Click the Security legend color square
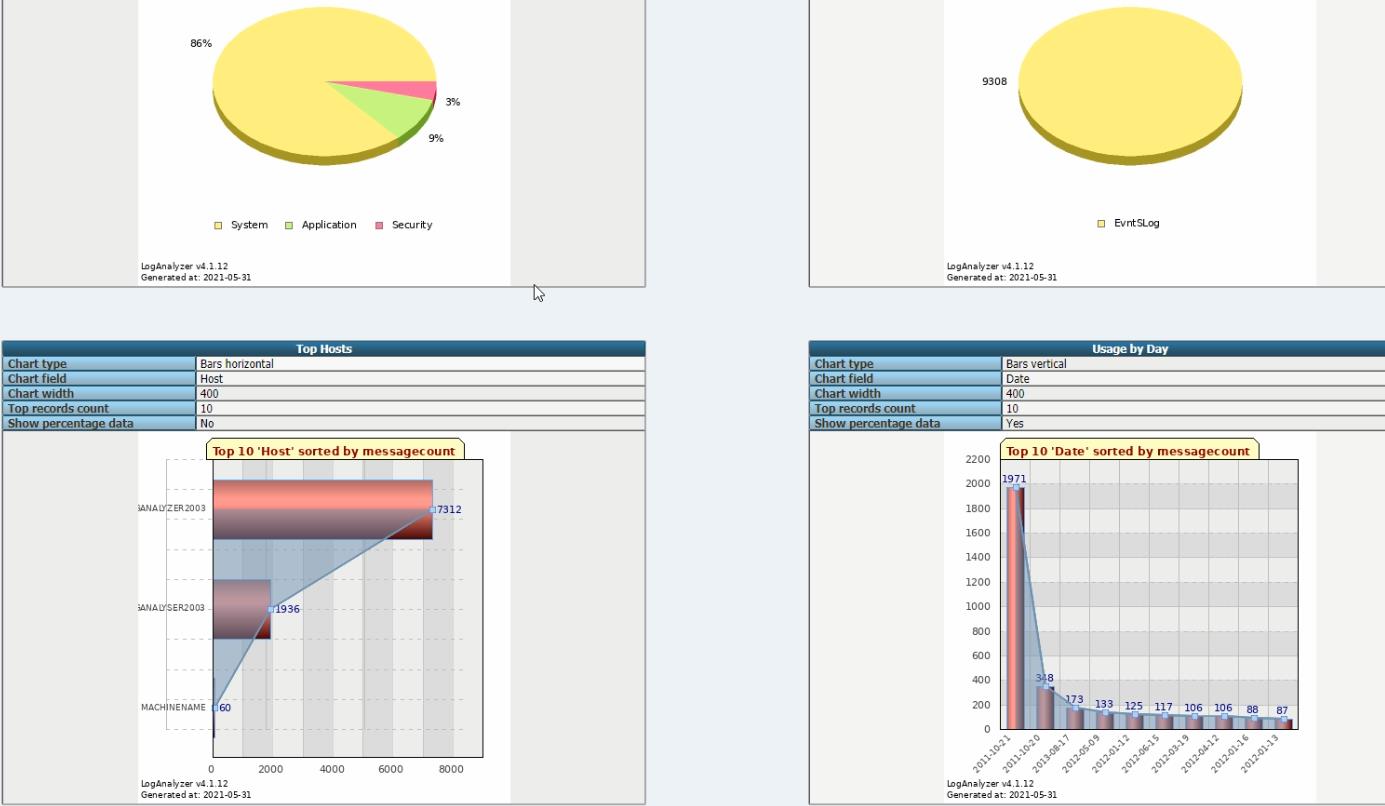The height and width of the screenshot is (806, 1385). tap(379, 225)
